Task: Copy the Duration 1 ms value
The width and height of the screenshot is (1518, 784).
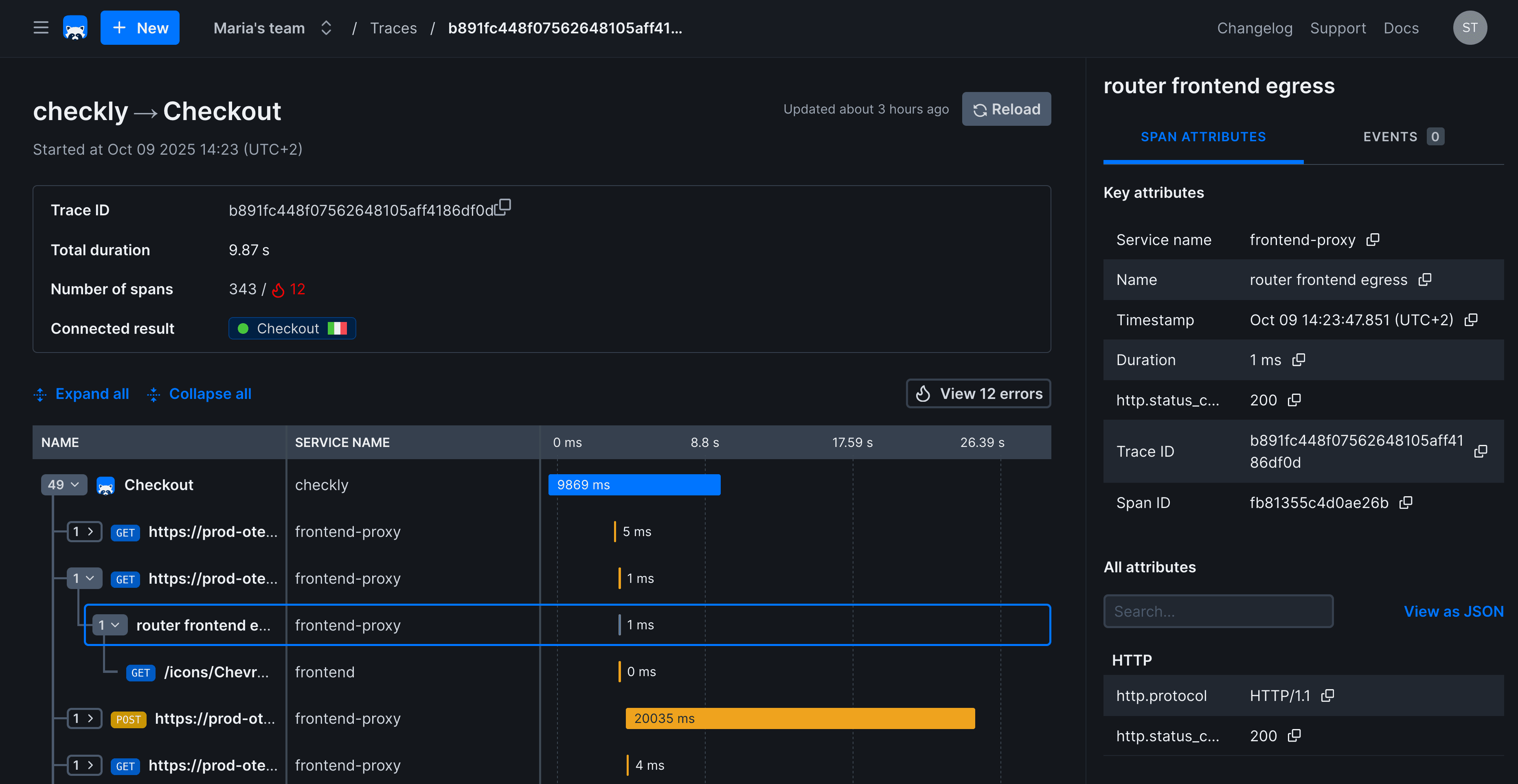Action: (x=1299, y=360)
